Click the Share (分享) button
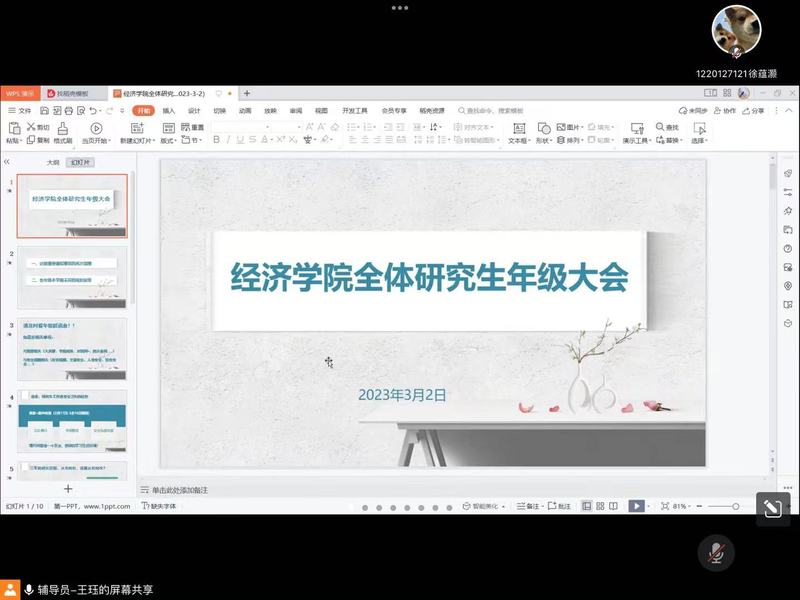 tap(753, 110)
